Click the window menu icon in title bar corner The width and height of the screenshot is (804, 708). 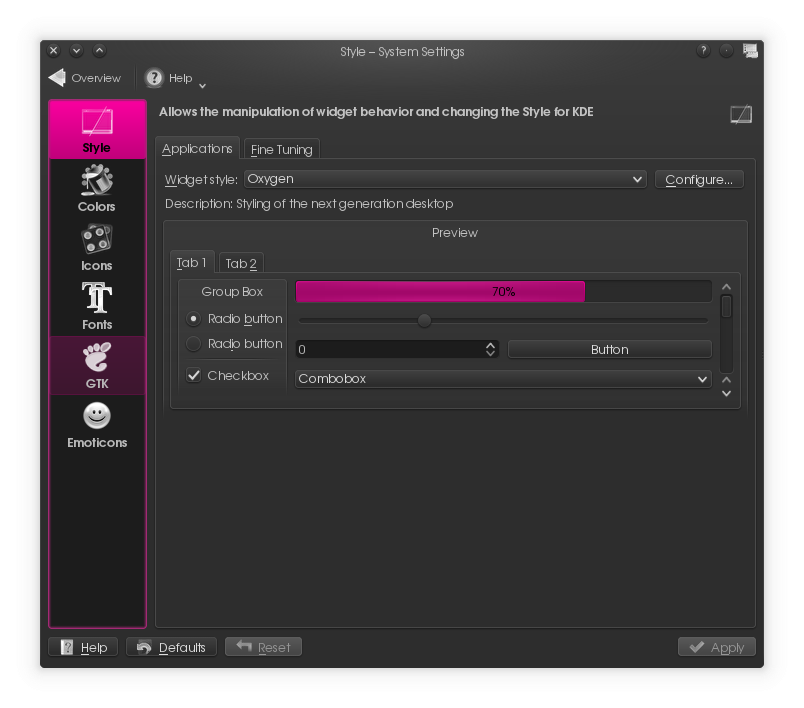click(x=750, y=50)
